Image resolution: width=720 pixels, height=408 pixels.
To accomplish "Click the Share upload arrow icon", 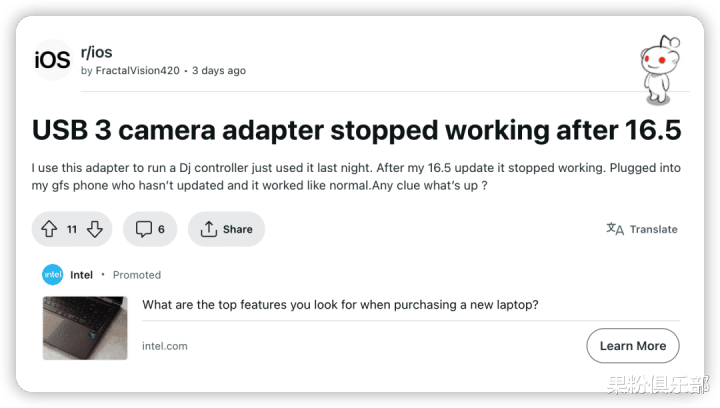I will pyautogui.click(x=208, y=229).
